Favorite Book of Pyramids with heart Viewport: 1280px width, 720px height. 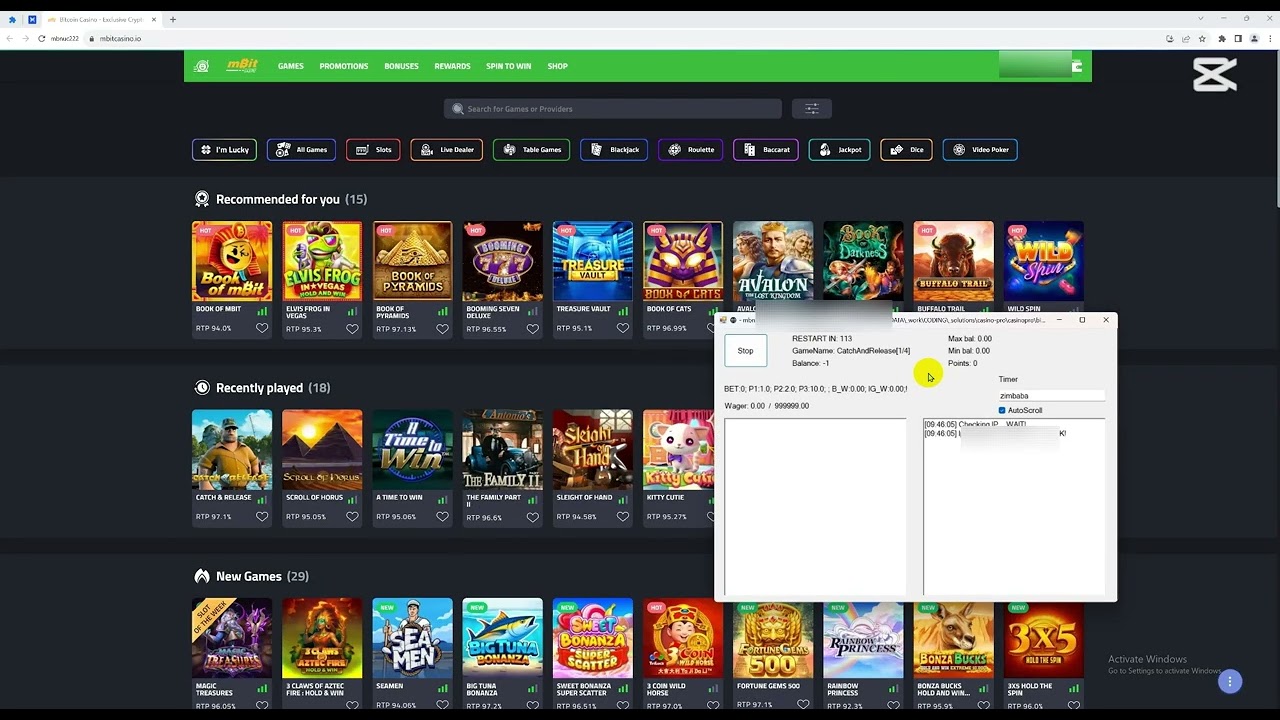coord(442,328)
